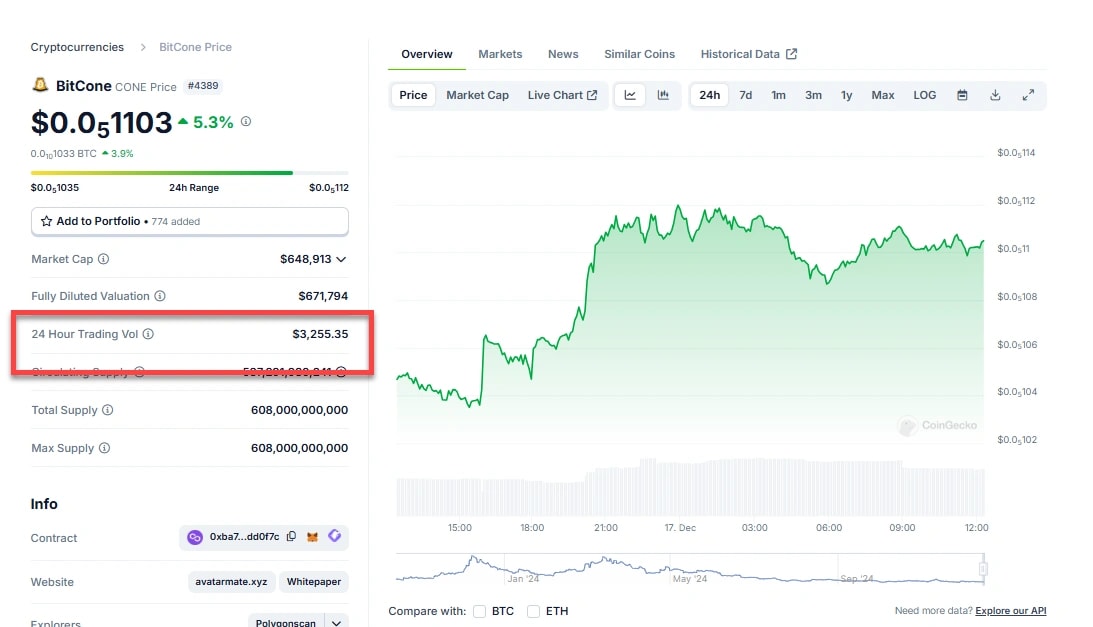Toggle LOG scale on the chart
Image resolution: width=1093 pixels, height=627 pixels.
pyautogui.click(x=925, y=95)
